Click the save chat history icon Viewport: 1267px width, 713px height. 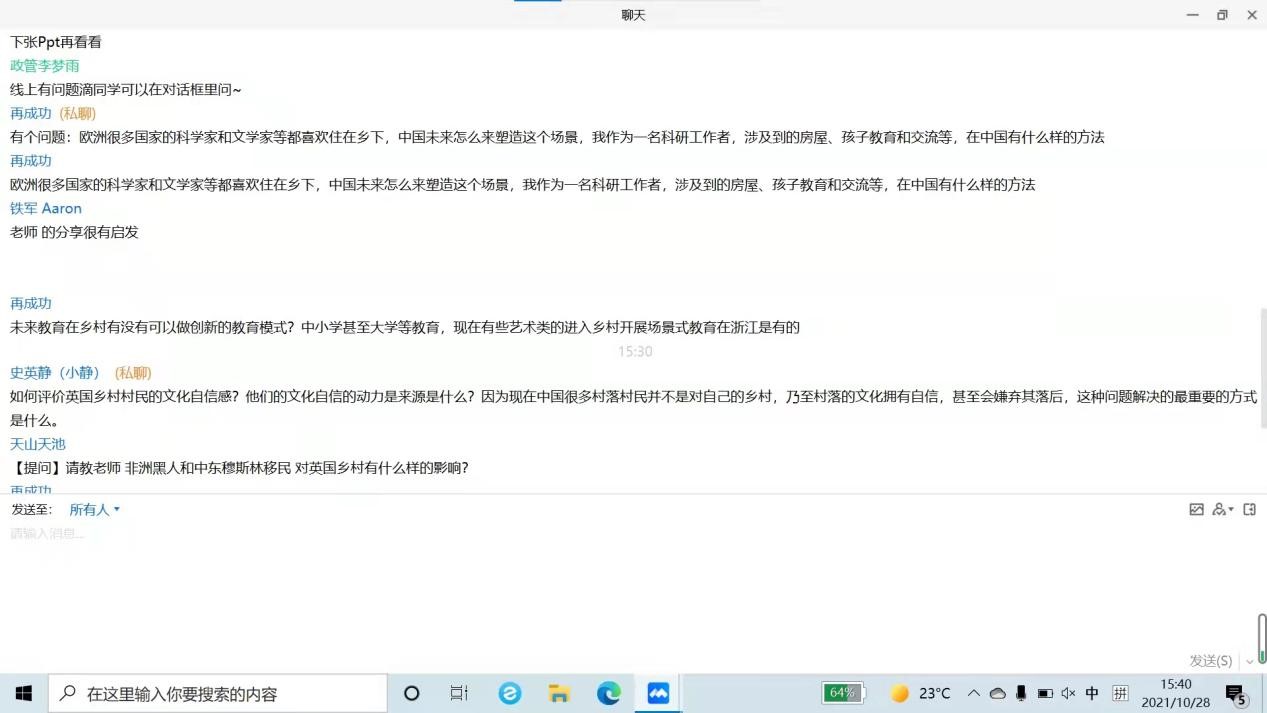[x=1249, y=510]
